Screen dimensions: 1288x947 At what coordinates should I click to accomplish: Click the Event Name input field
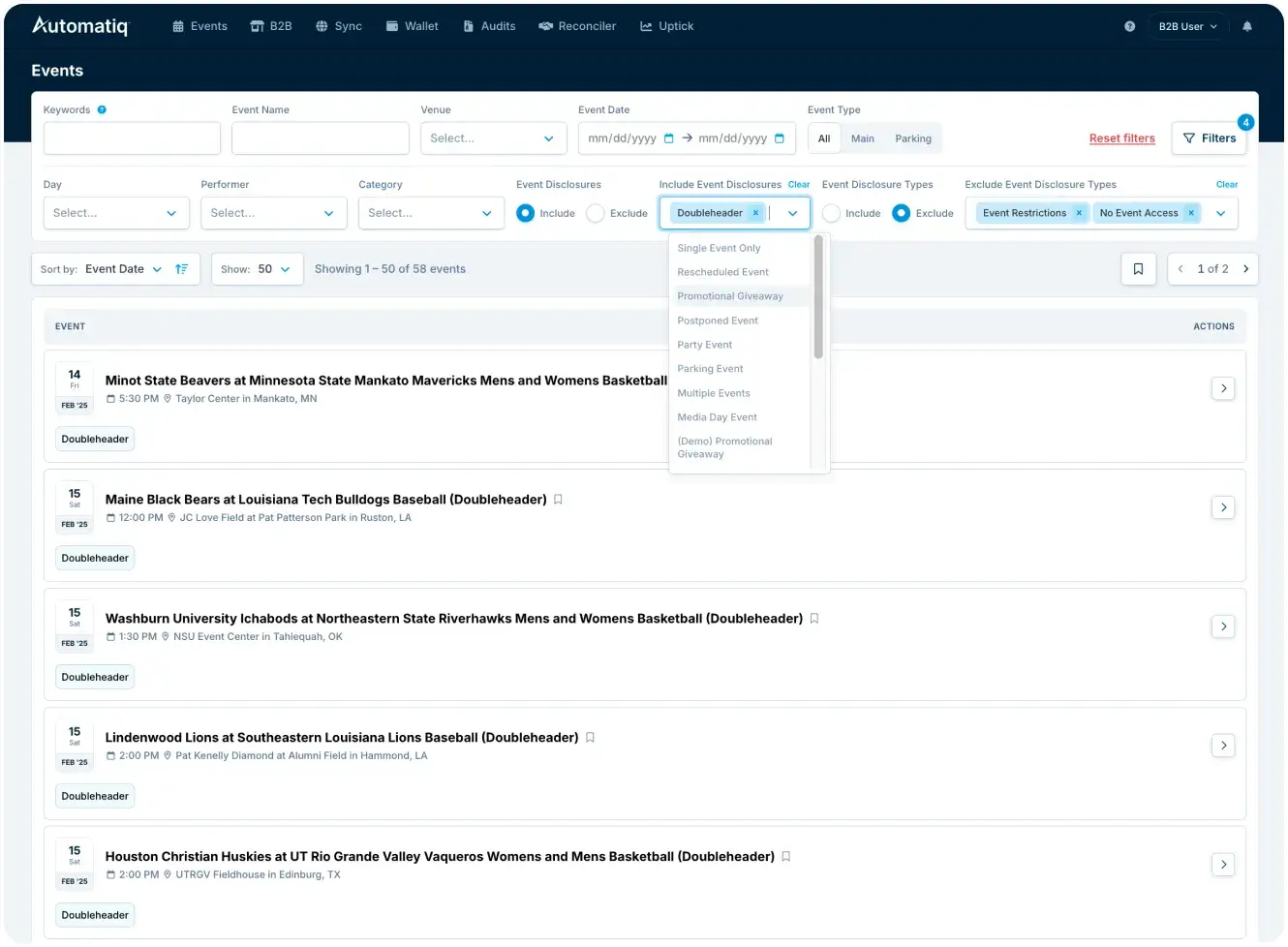point(320,138)
